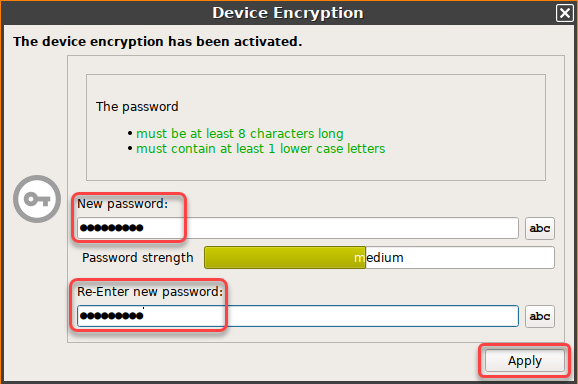Focus the Re-Enter new password field

click(298, 316)
